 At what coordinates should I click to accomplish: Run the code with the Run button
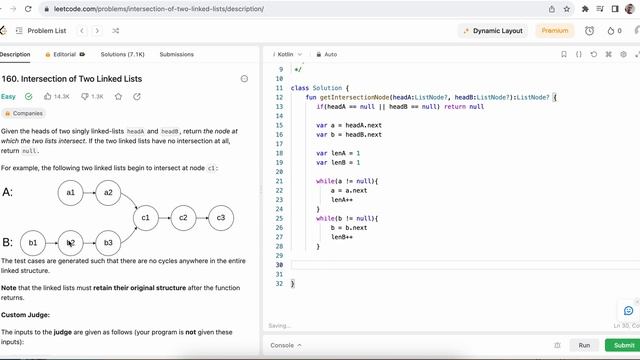click(584, 345)
